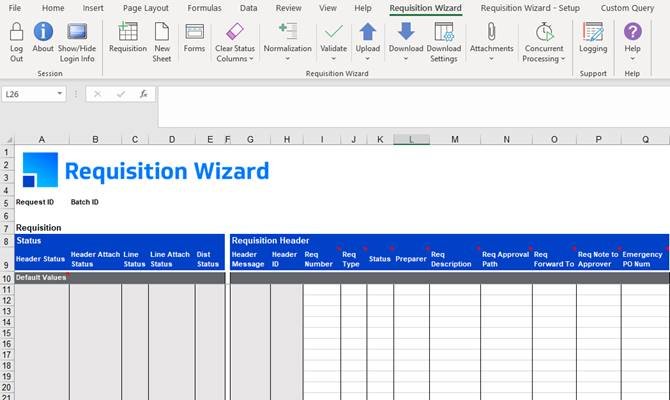Screen dimensions: 670x400
Task: Click the Log Out padlock icon
Action: [x=16, y=31]
